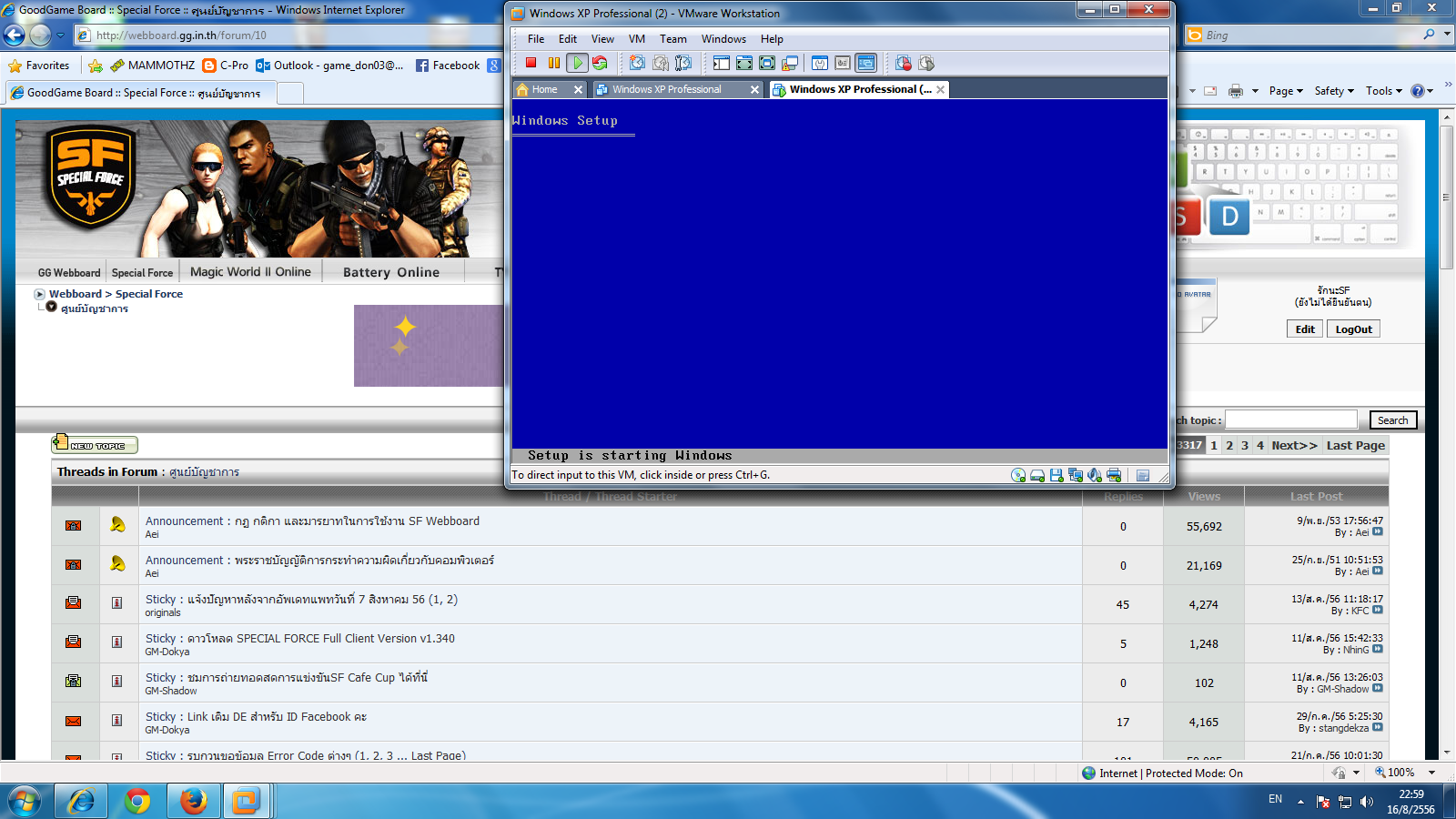Image resolution: width=1456 pixels, height=819 pixels.
Task: Open the Magic World II Online link
Action: (x=250, y=272)
